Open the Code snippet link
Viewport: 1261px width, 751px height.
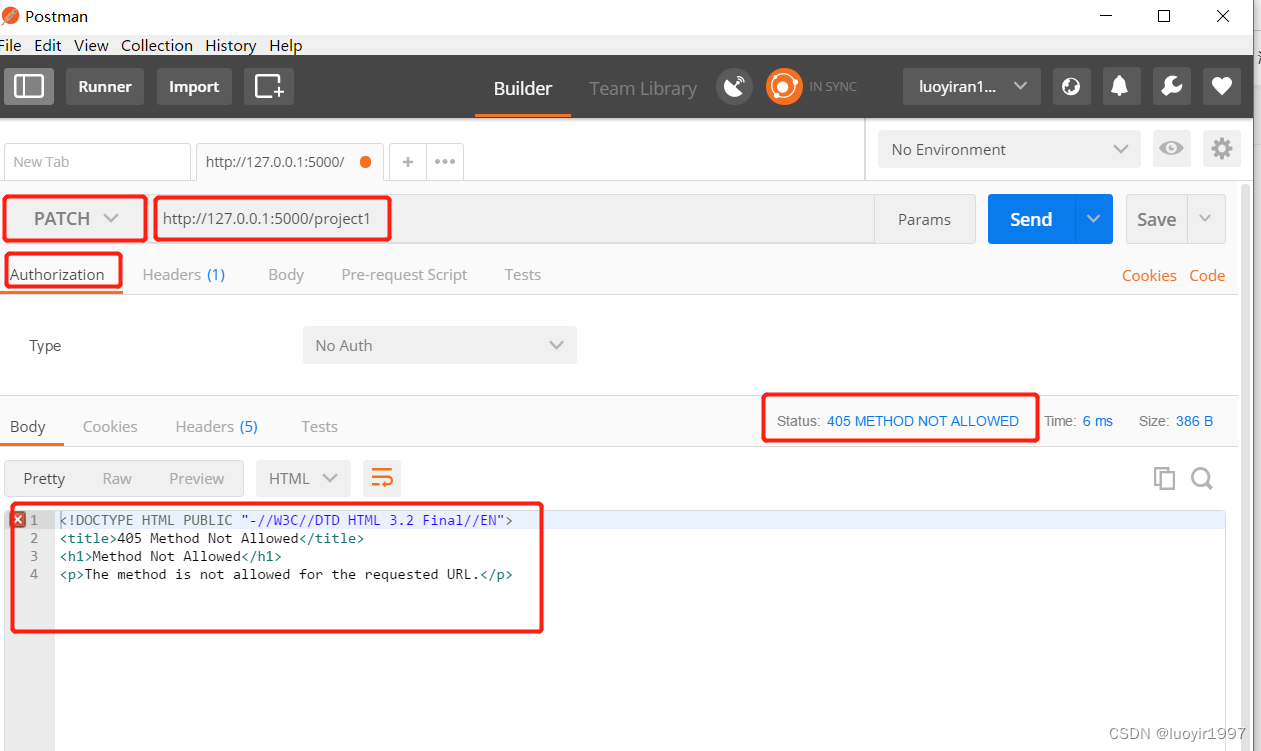point(1207,275)
